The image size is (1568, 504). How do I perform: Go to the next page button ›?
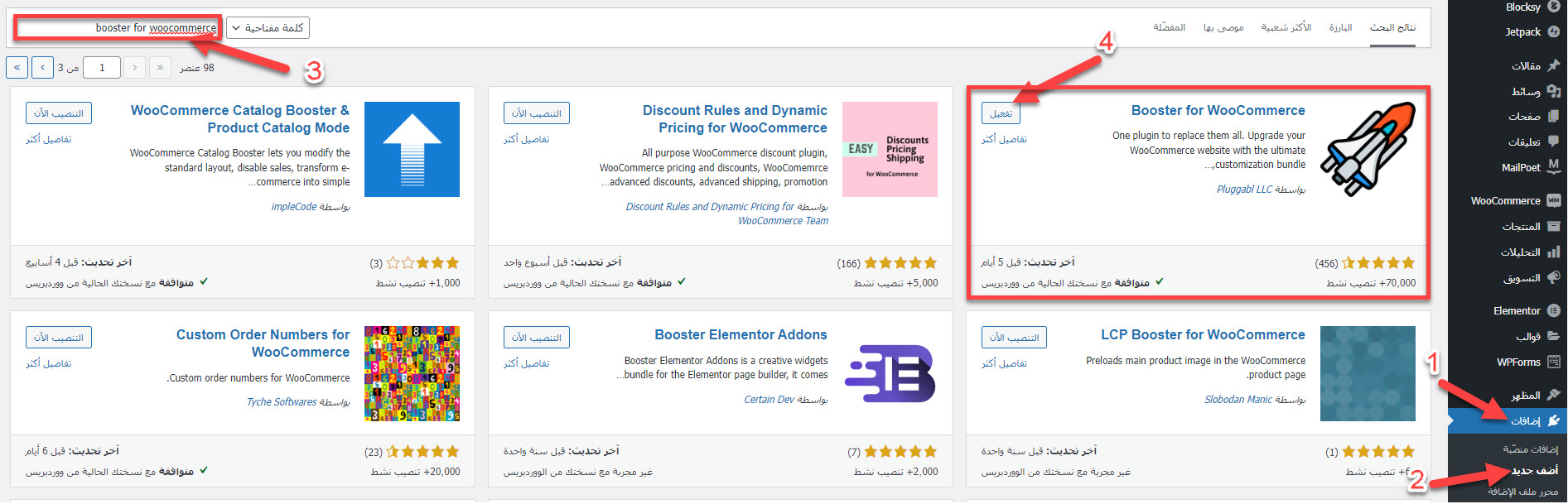43,67
